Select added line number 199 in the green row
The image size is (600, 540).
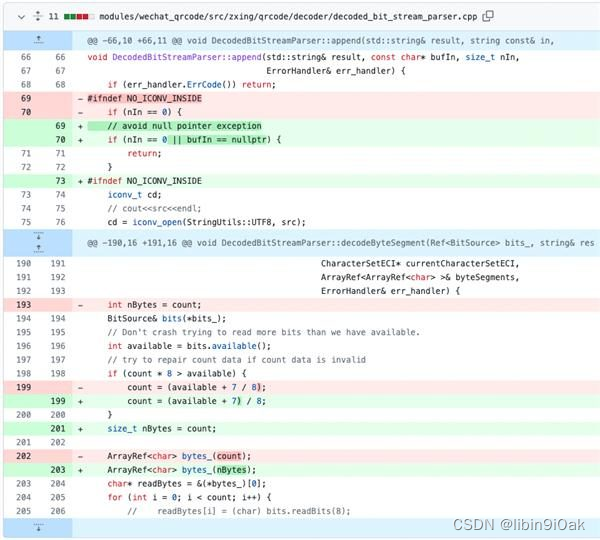coord(58,401)
